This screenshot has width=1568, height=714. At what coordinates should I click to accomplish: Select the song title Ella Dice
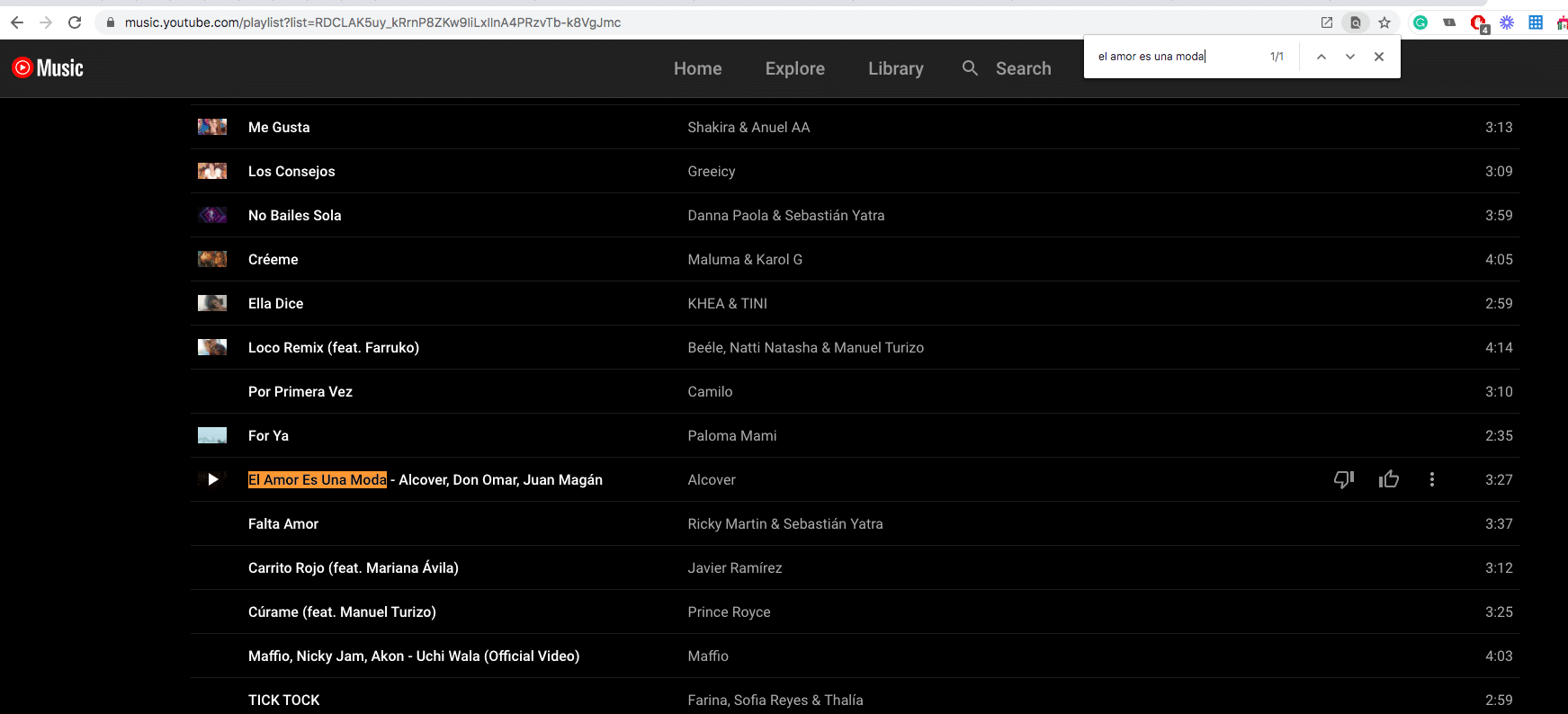276,304
